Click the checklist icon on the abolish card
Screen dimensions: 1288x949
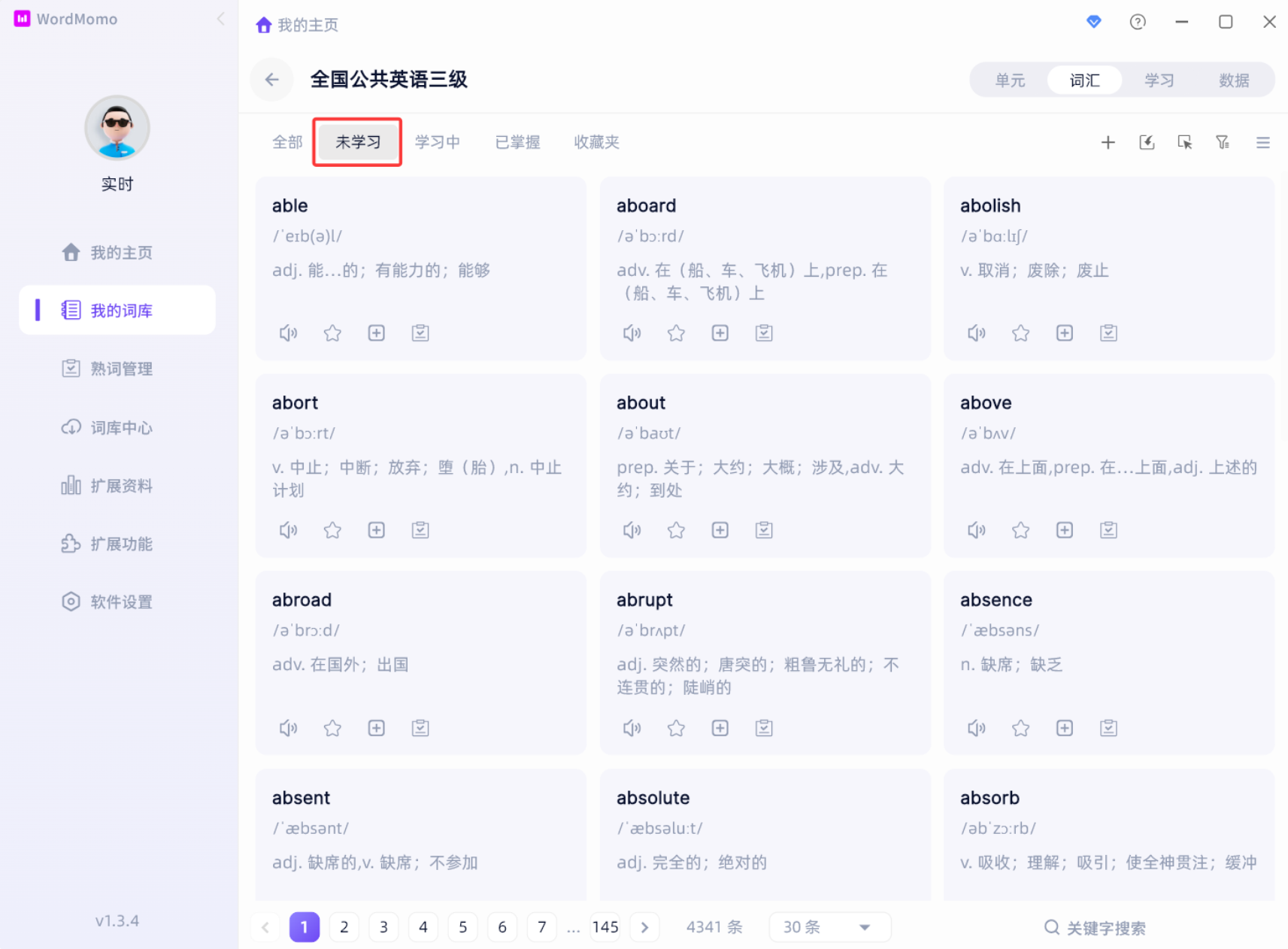click(x=1108, y=333)
